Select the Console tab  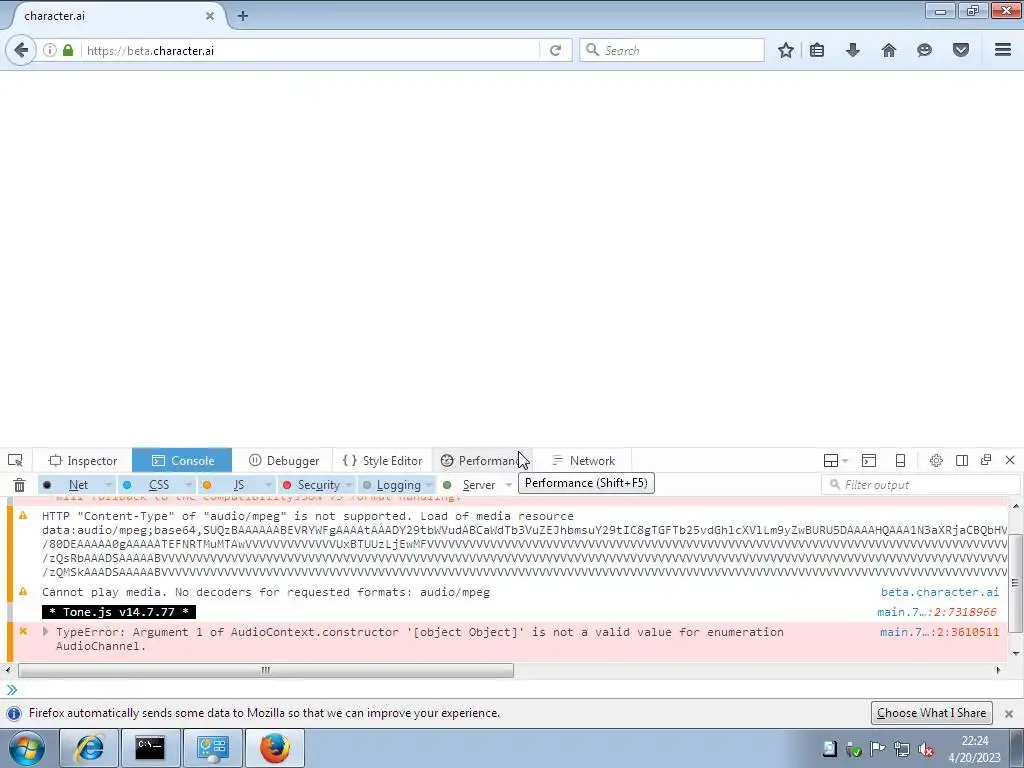[182, 460]
